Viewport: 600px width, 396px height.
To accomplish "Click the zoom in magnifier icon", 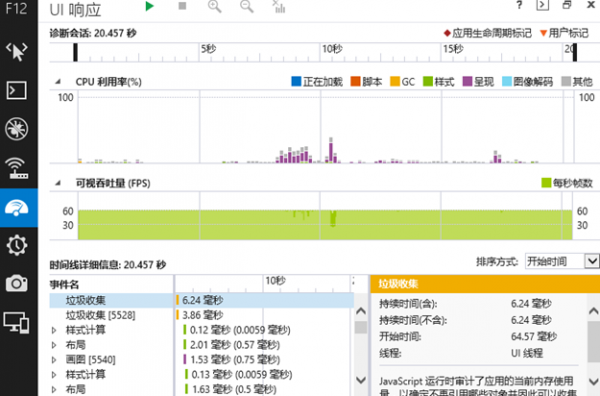I will pos(214,6).
